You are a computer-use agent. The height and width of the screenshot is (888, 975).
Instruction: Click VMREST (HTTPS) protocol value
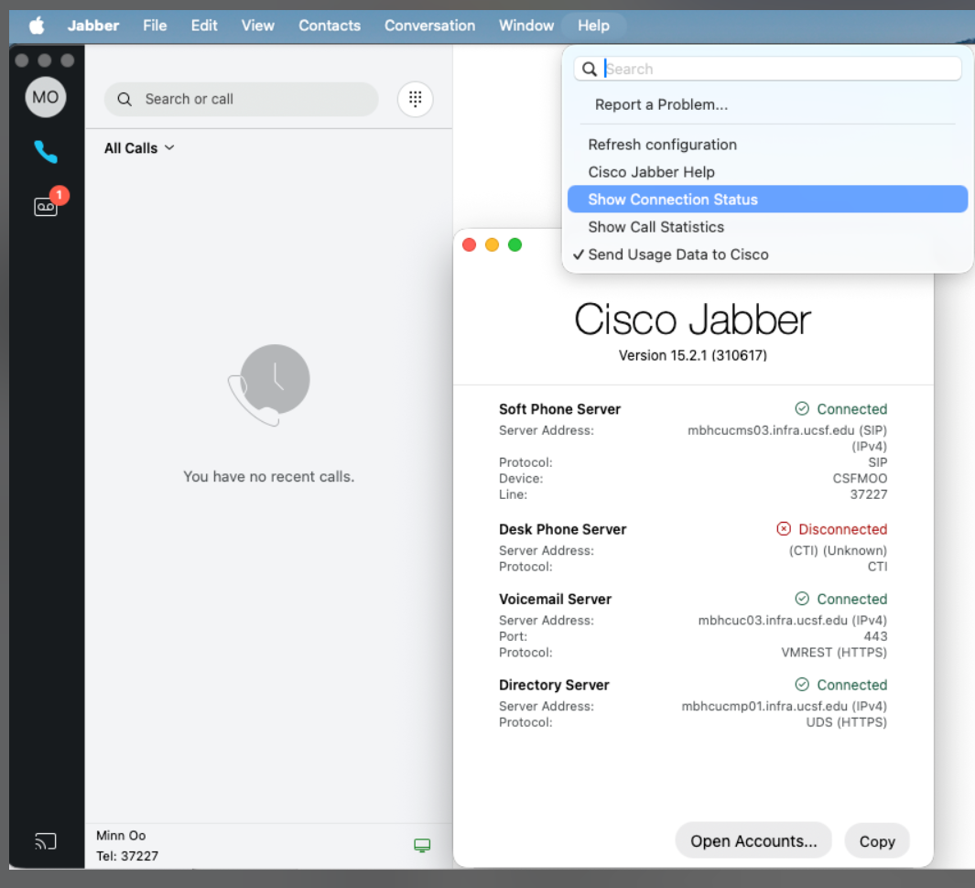click(834, 652)
